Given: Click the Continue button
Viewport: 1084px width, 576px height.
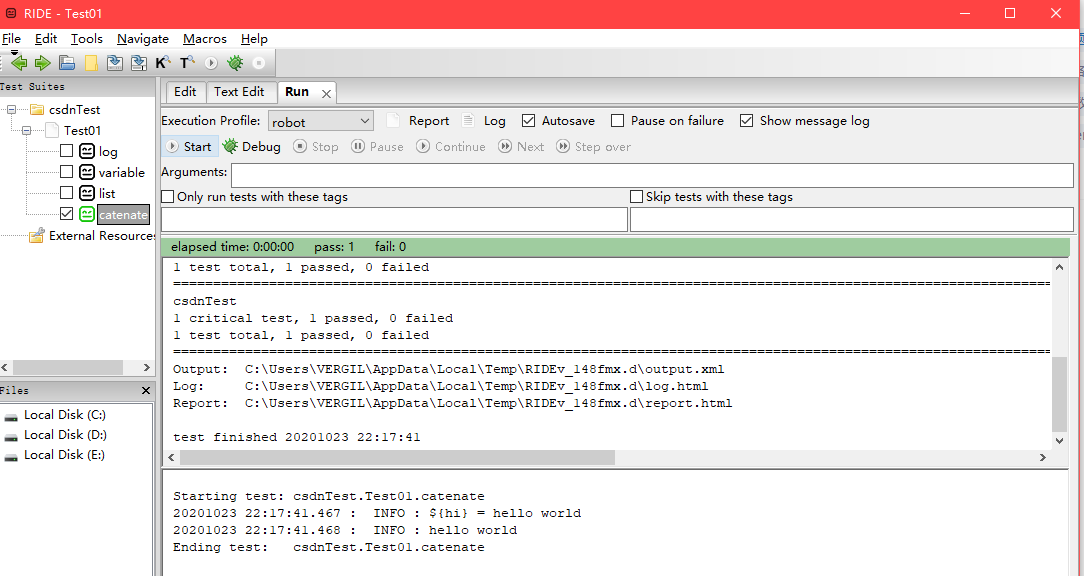Looking at the screenshot, I should tap(450, 147).
